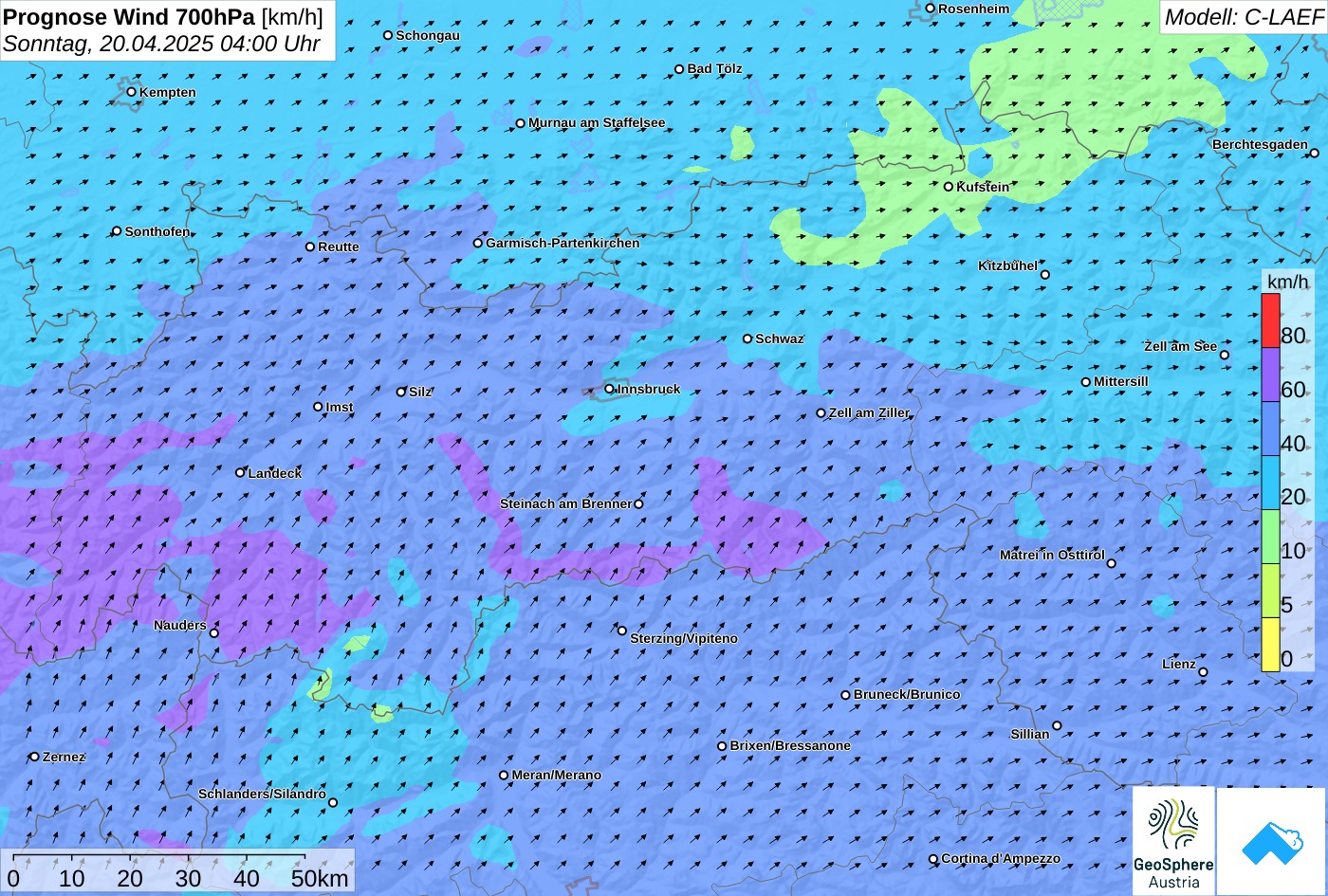Click the '50km' scale bar label
The image size is (1328, 896).
point(320,878)
